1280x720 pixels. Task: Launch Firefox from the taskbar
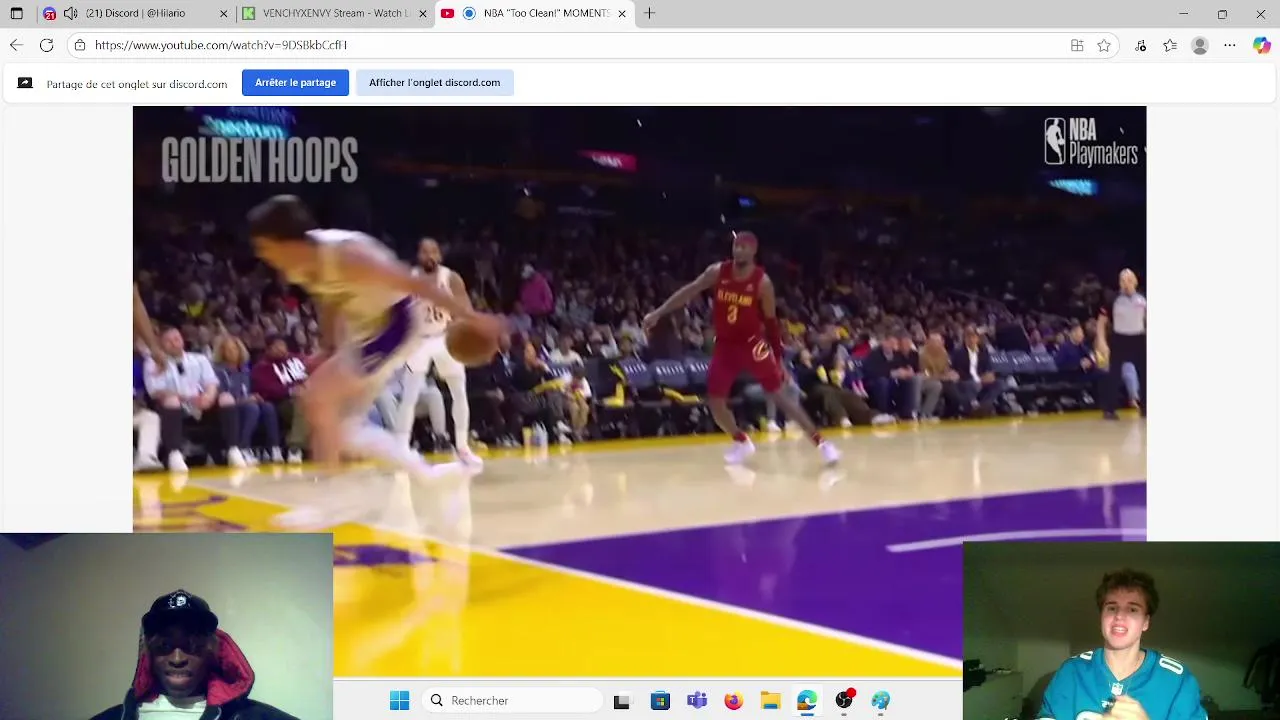tap(733, 701)
